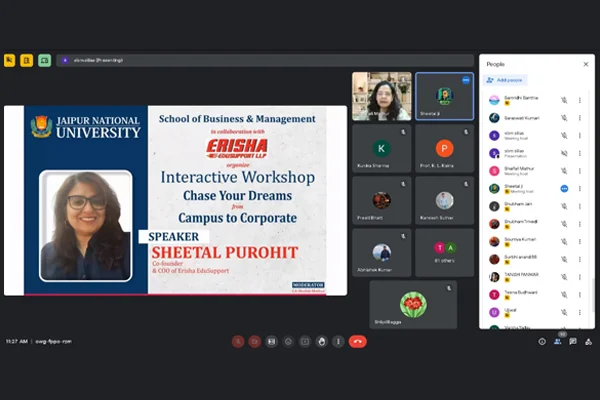This screenshot has height=400, width=600.
Task: Click the green extension icon at top
Action: [44, 60]
